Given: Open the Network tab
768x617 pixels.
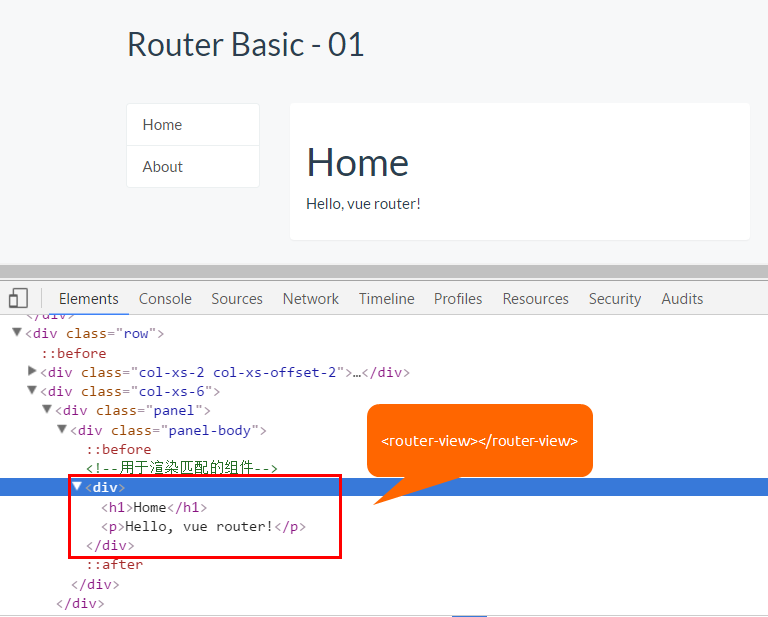Looking at the screenshot, I should click(x=311, y=299).
